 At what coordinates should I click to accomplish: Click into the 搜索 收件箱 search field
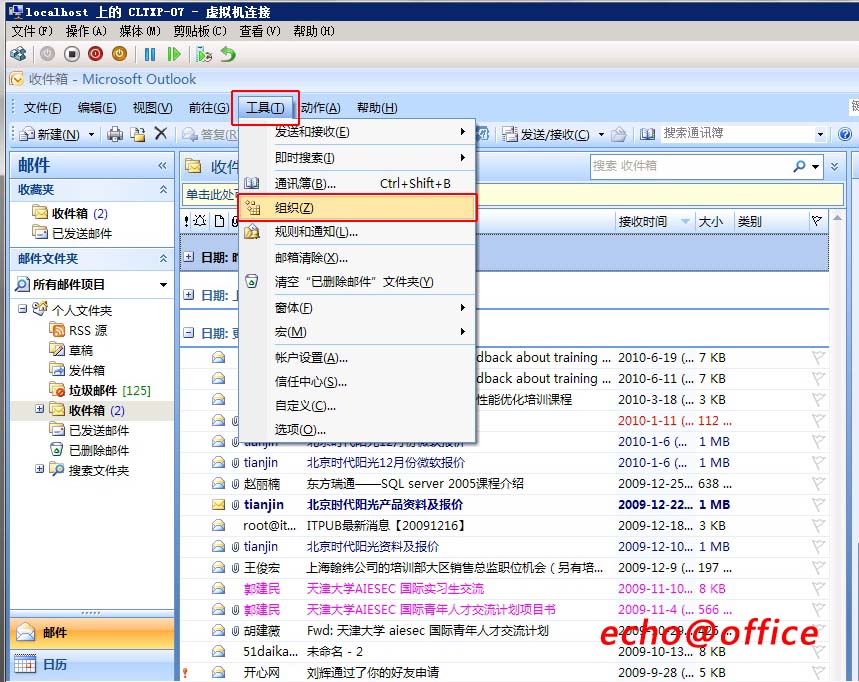tap(690, 166)
